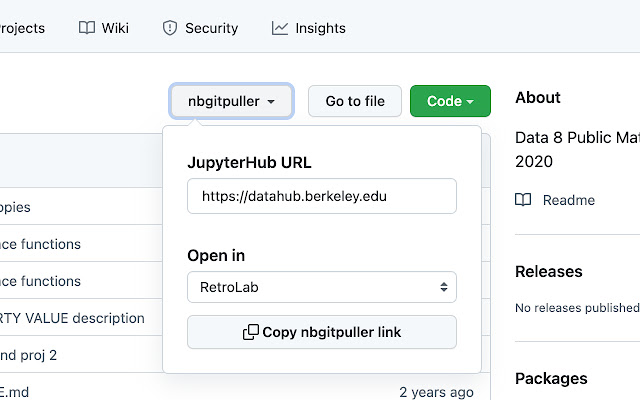Viewport: 640px width, 400px height.
Task: Click the Wiki book icon
Action: tap(87, 28)
